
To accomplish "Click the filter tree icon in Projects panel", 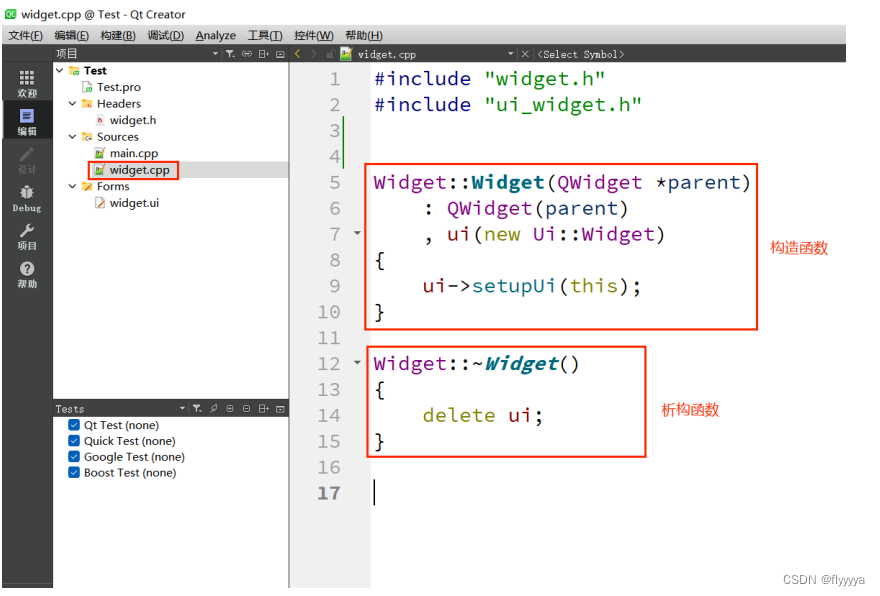I will [230, 54].
